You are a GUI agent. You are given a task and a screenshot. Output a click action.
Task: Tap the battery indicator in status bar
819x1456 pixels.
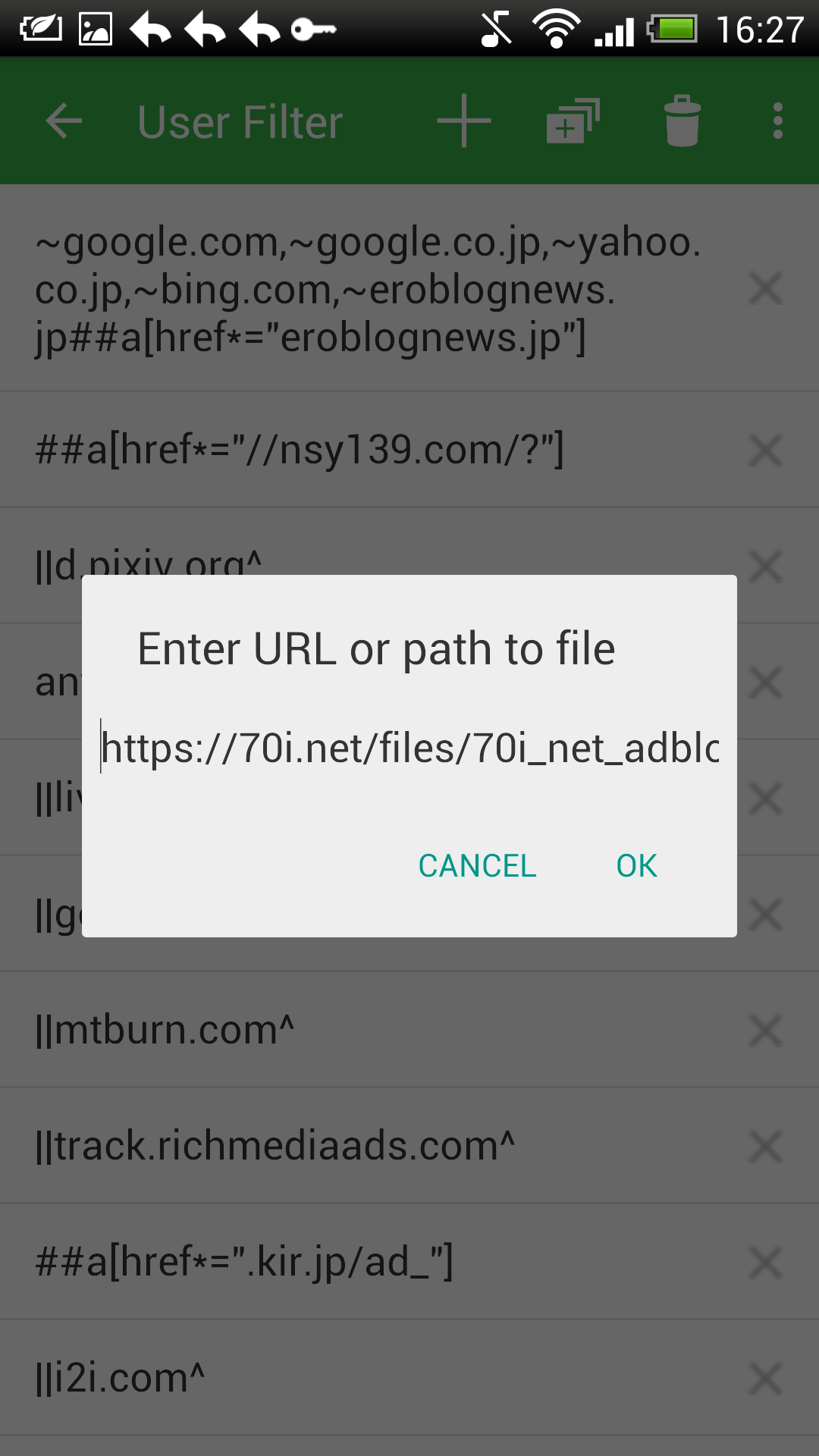(x=672, y=30)
